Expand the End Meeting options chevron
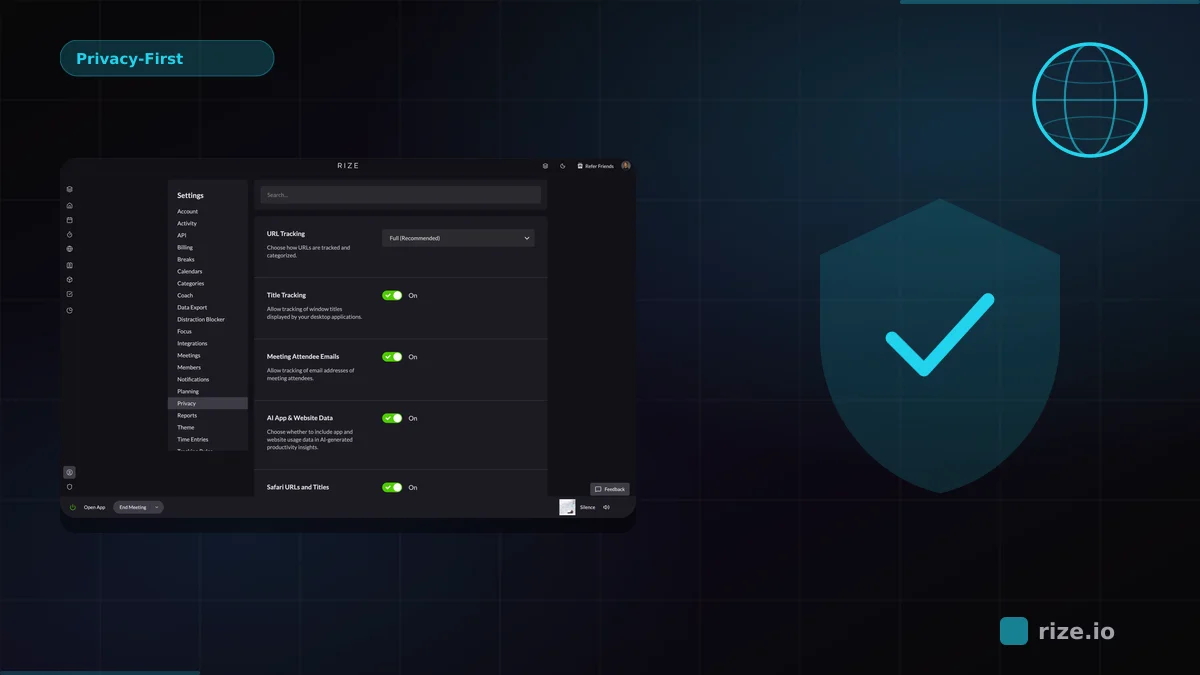The image size is (1200, 675). click(x=156, y=507)
